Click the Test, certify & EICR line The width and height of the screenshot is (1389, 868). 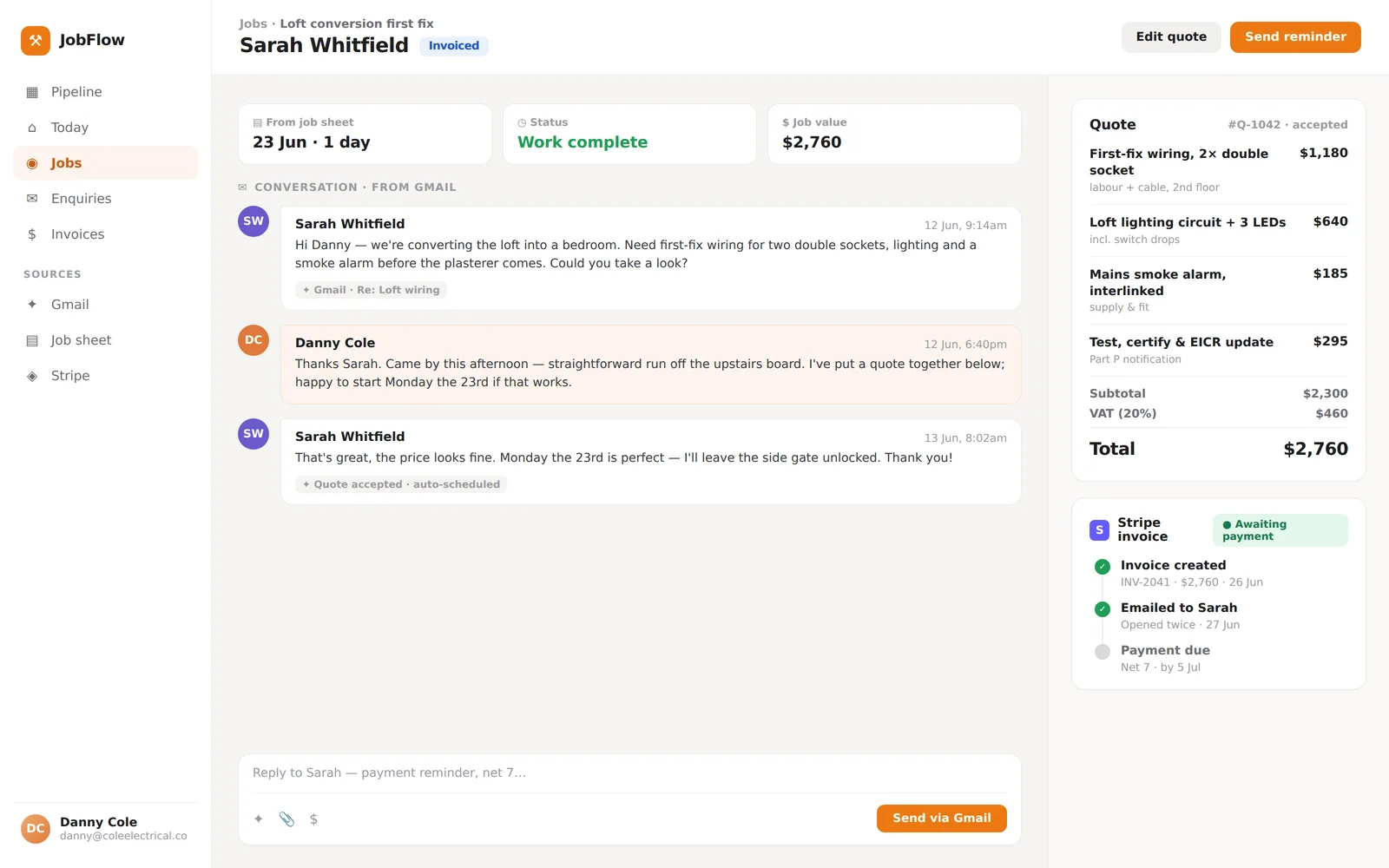click(x=1219, y=350)
